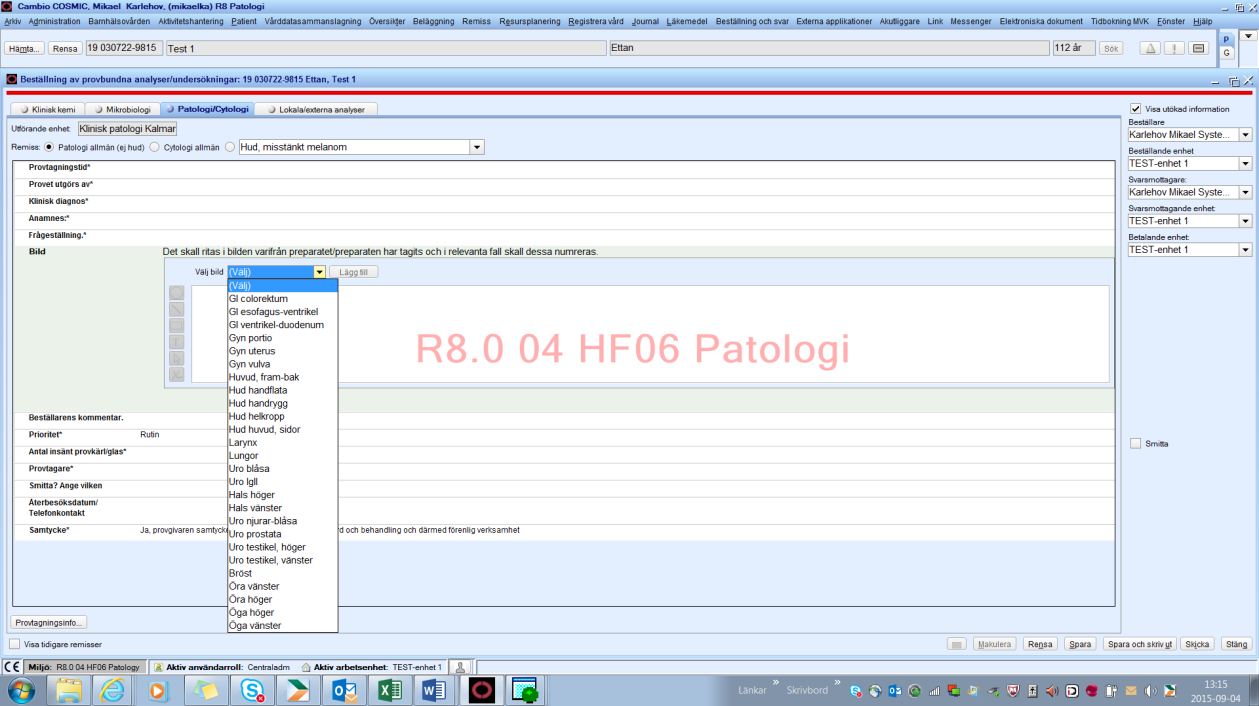
Task: Open Windows Start menu
Action: click(21, 691)
